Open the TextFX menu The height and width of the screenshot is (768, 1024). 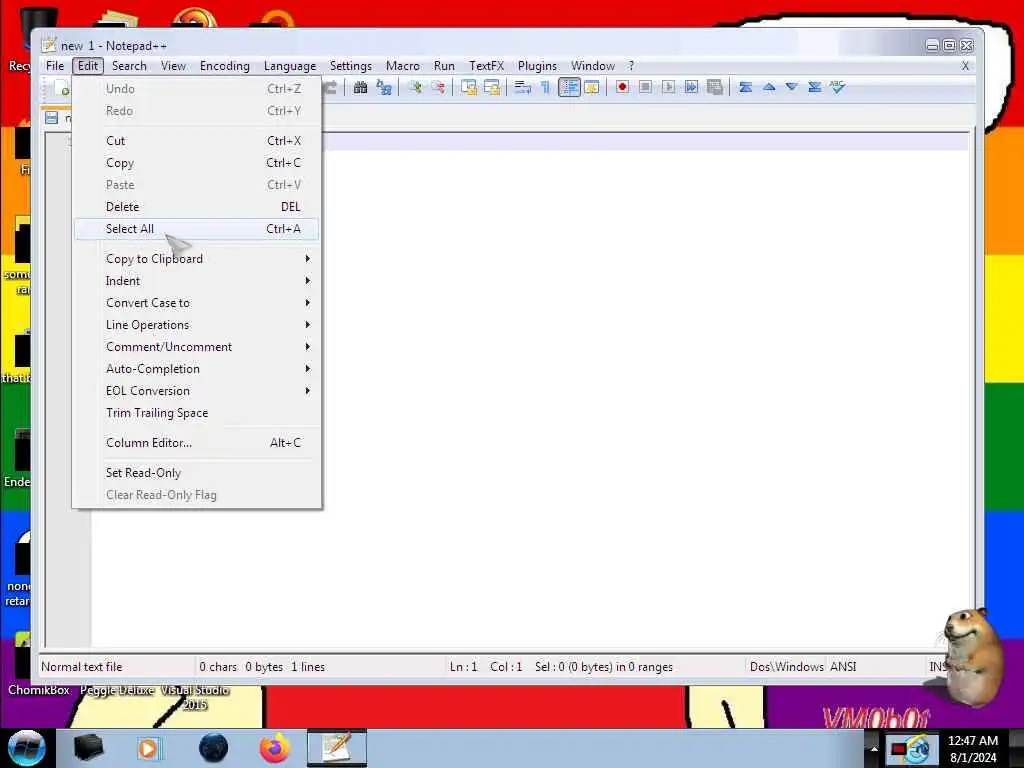(x=487, y=66)
